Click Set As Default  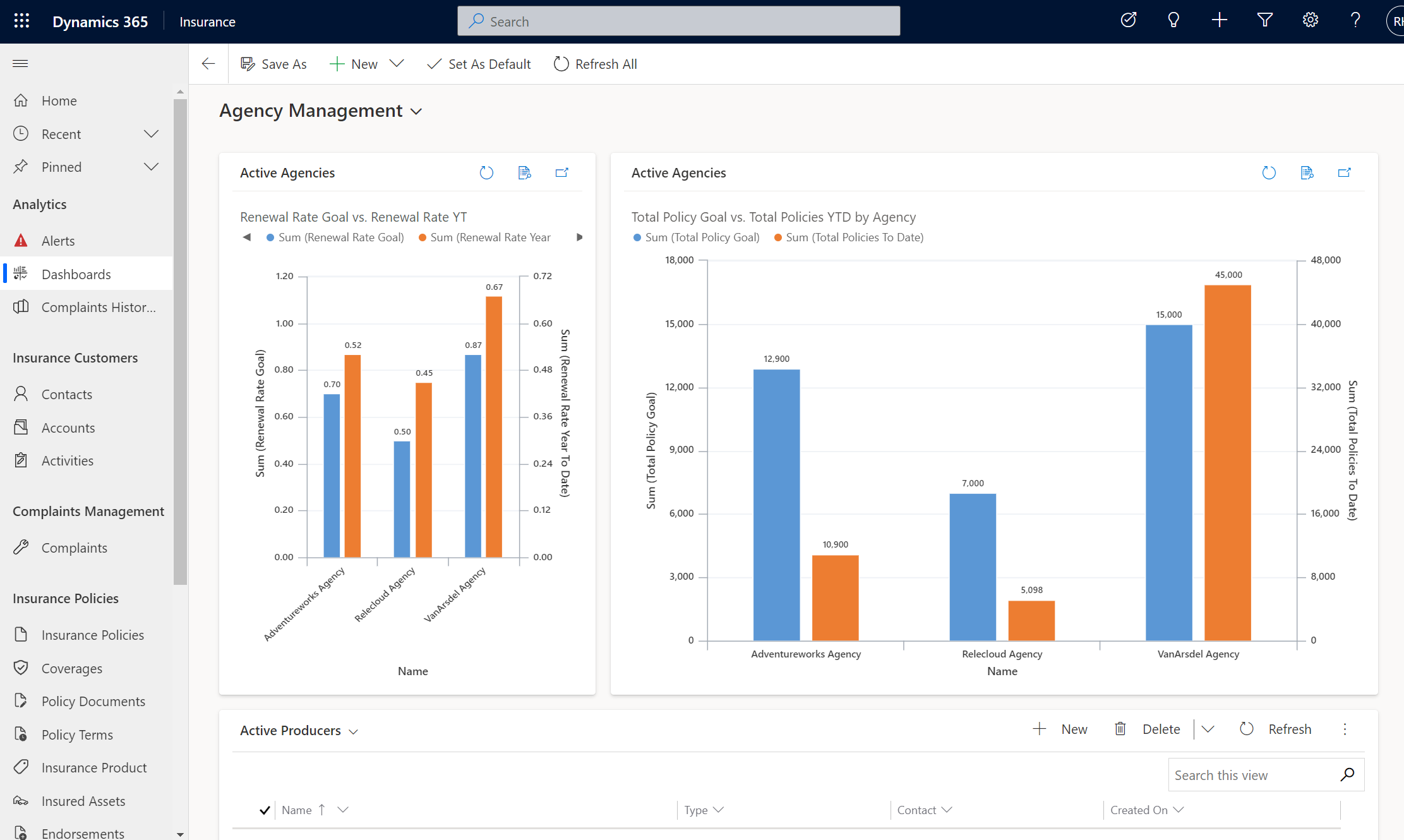479,64
